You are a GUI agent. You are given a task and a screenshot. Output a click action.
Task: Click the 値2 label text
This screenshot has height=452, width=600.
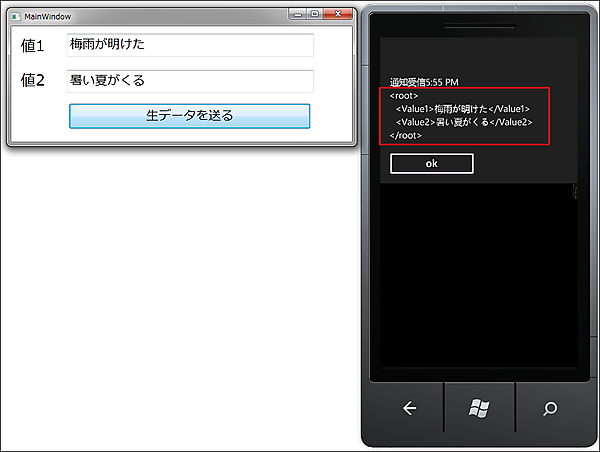[x=33, y=80]
